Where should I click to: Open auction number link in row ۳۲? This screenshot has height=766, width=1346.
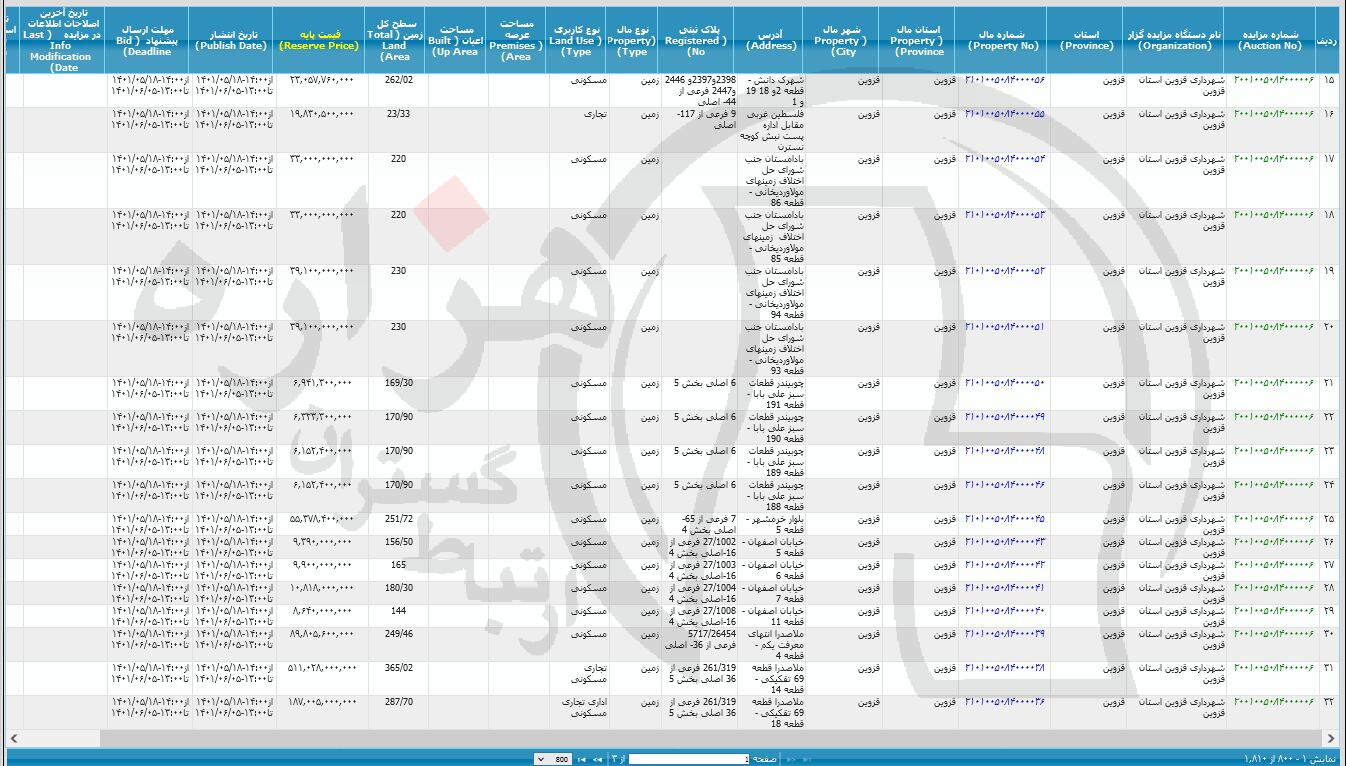tap(1274, 703)
